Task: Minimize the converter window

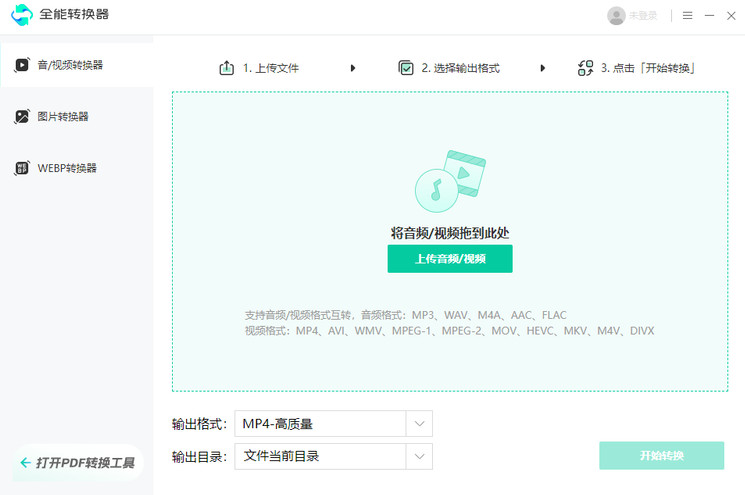Action: tap(710, 16)
